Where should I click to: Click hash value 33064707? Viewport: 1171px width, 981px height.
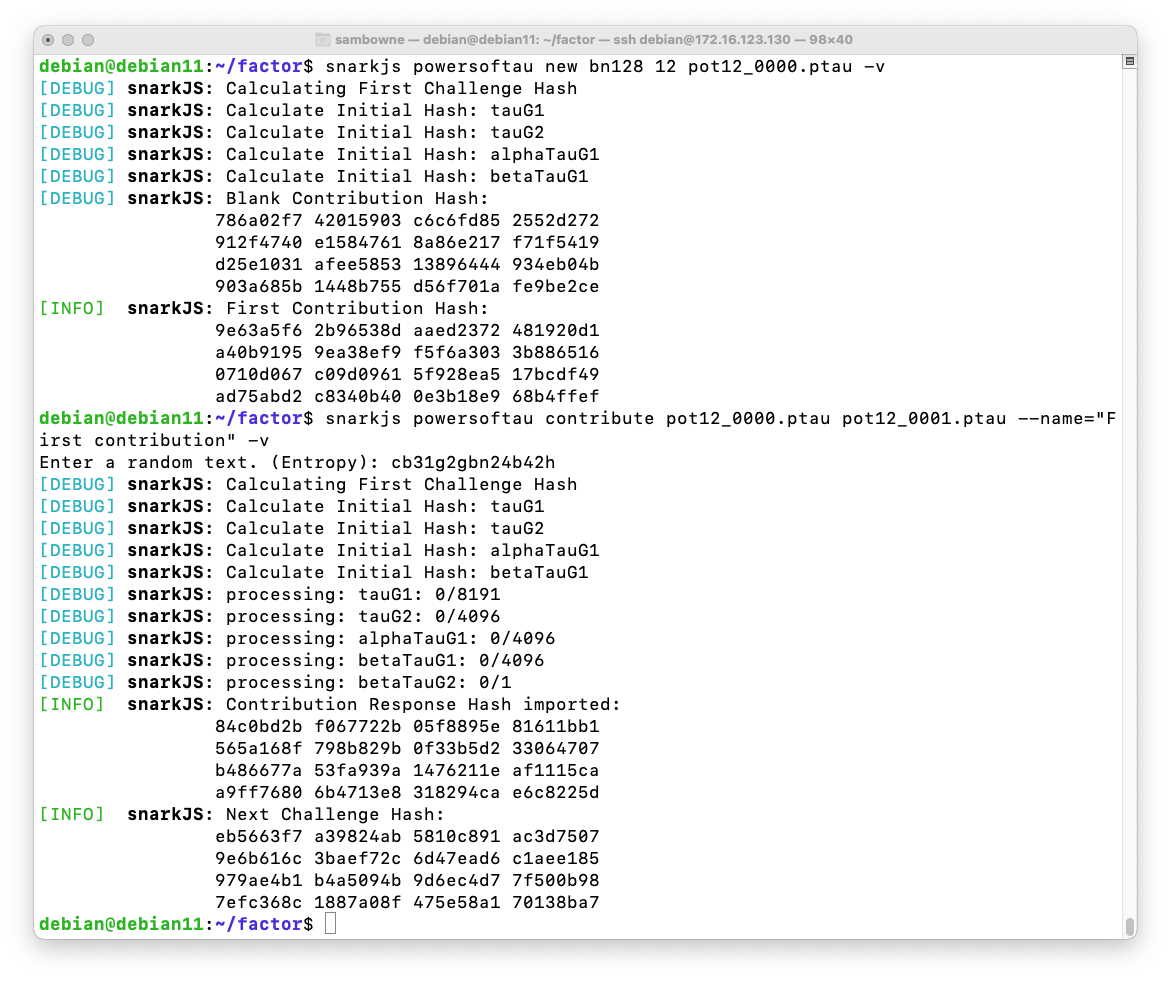(556, 749)
